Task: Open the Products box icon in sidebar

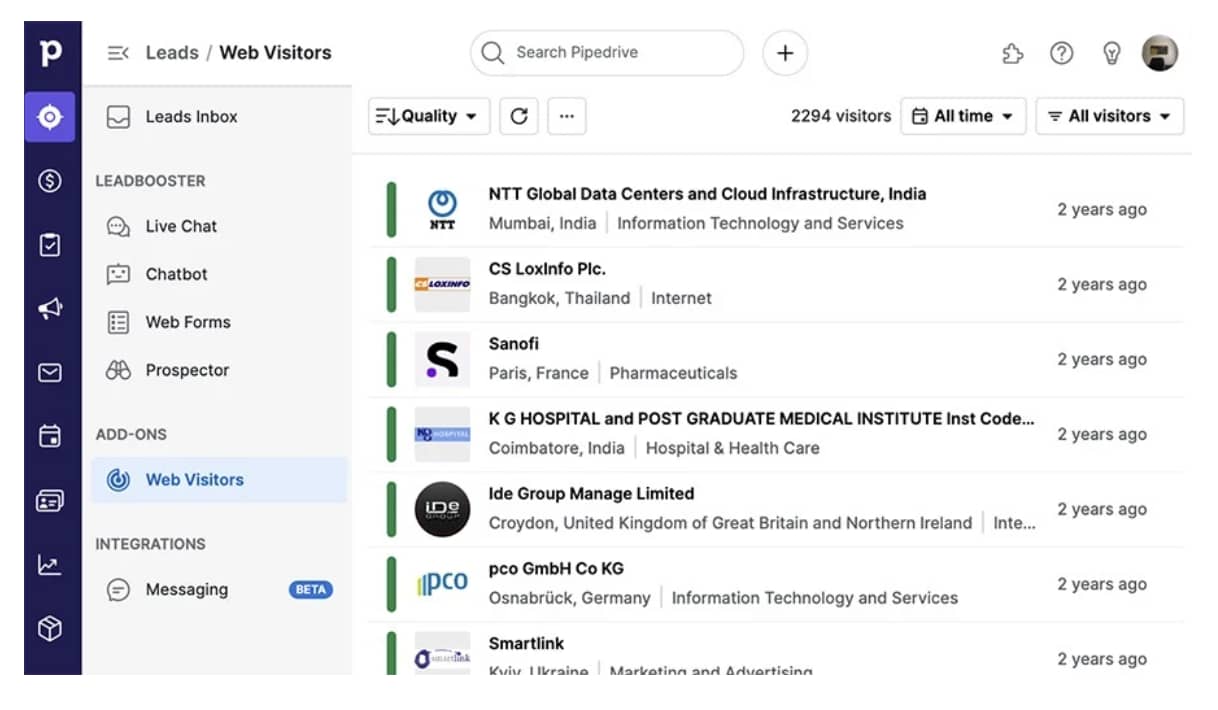Action: pyautogui.click(x=50, y=628)
